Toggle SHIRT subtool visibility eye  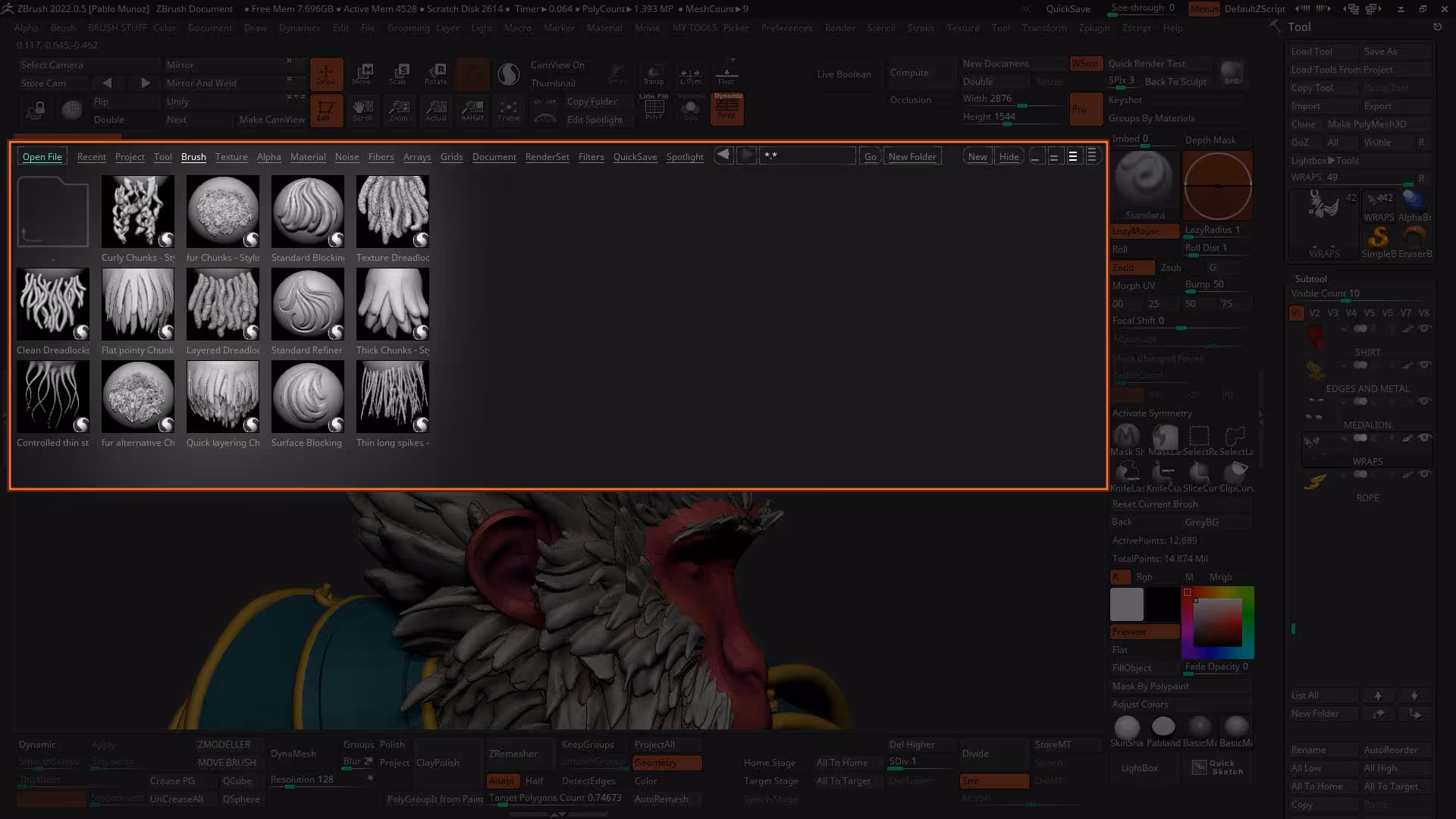click(x=1425, y=329)
